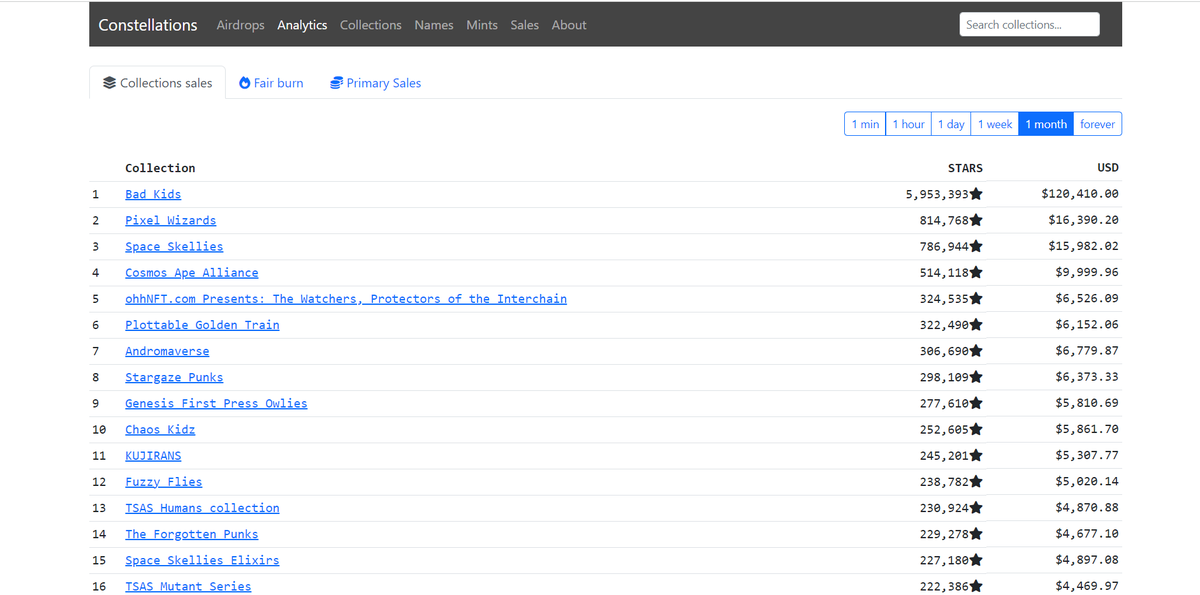Open the Fuzzy Flies collection link
This screenshot has height=595, width=1200.
point(163,481)
